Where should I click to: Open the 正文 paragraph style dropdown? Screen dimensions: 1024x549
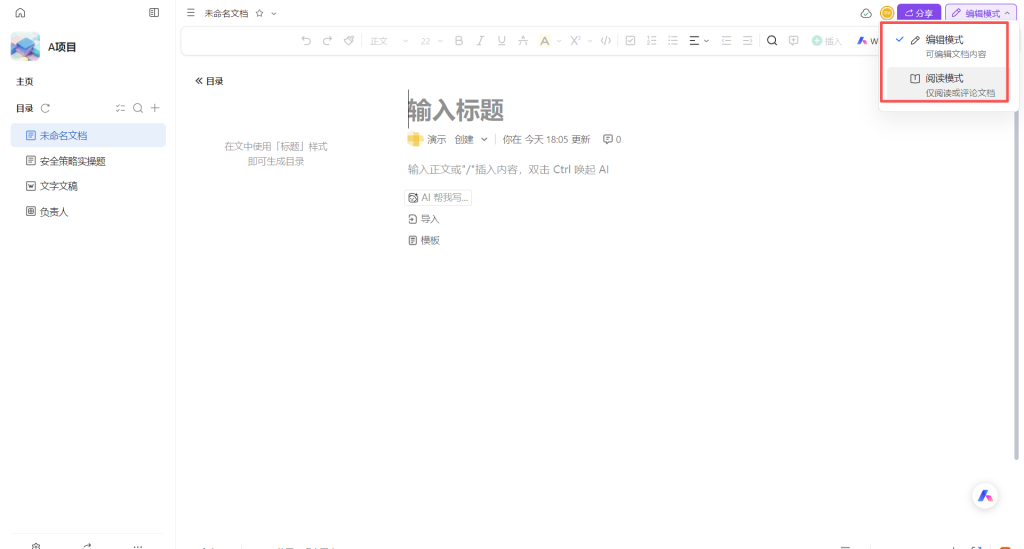coord(389,41)
